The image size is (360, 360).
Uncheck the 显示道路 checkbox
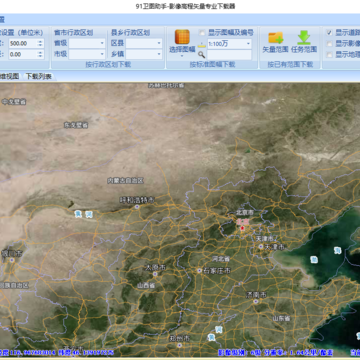(x=329, y=32)
